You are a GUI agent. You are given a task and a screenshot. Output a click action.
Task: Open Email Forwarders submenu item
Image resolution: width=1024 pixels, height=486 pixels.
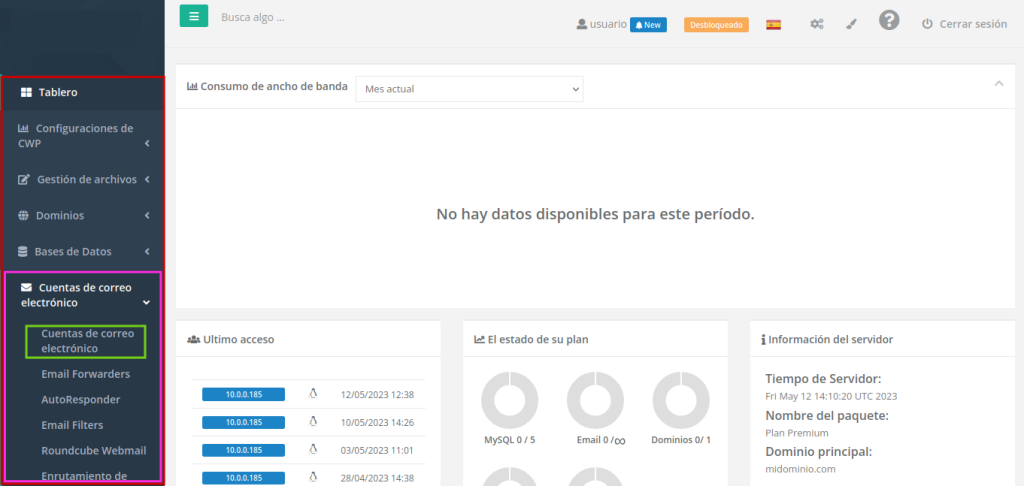[85, 374]
